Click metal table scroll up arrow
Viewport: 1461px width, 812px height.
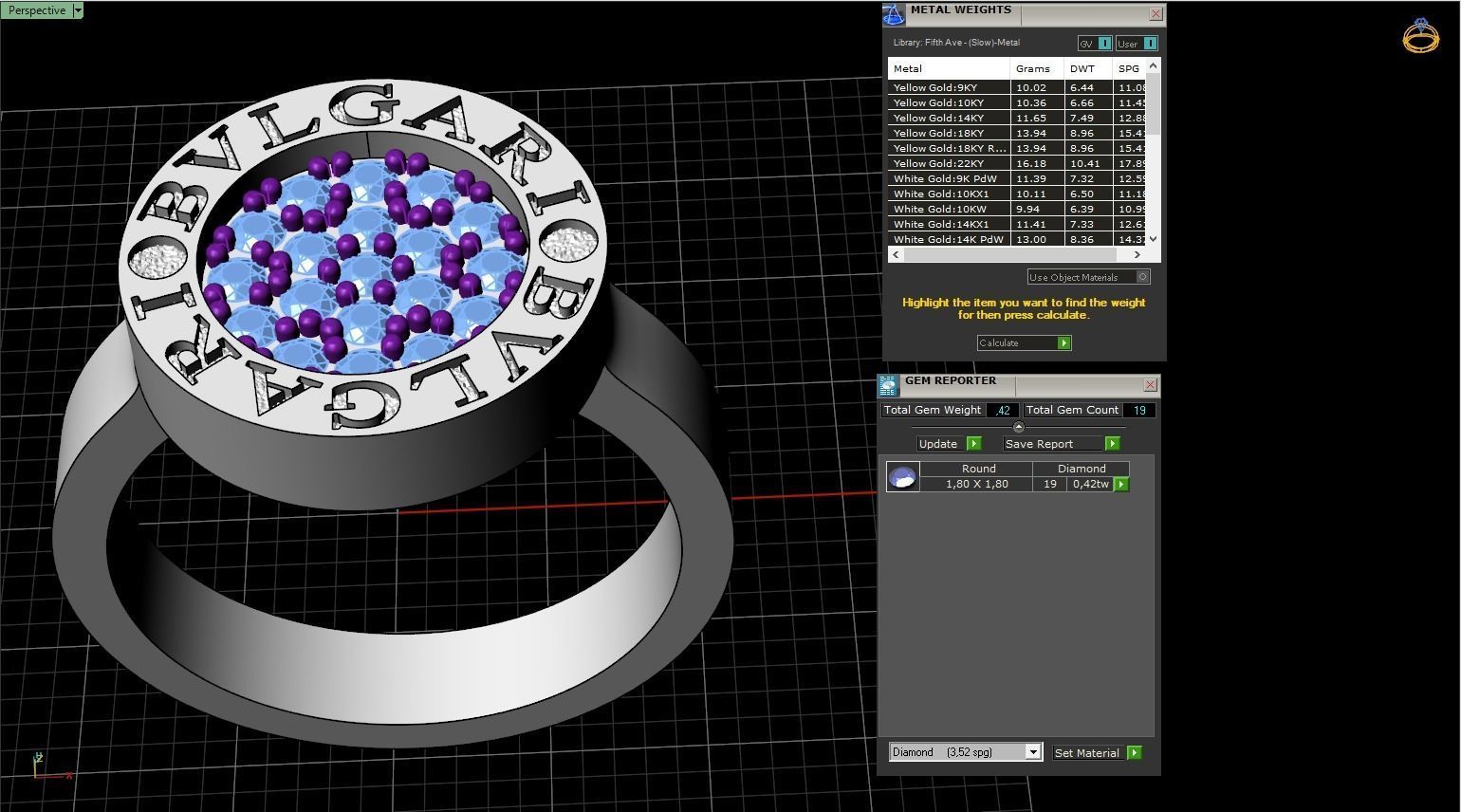[x=1154, y=65]
